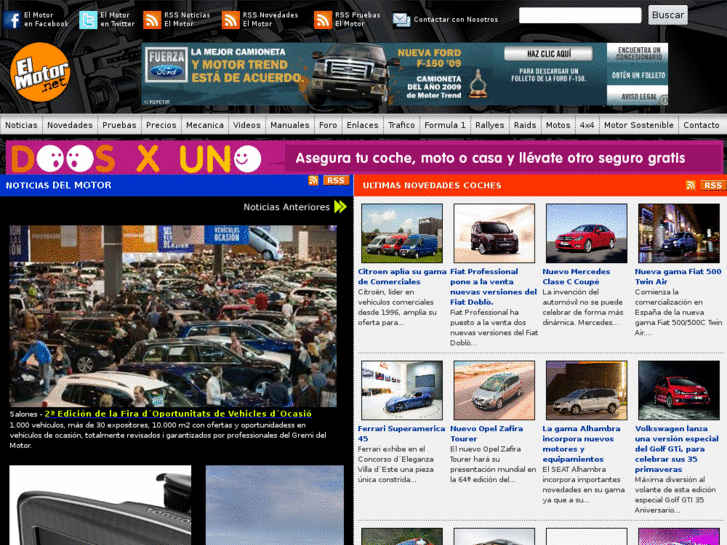Open the Foro menu item
This screenshot has height=545, width=727.
328,125
